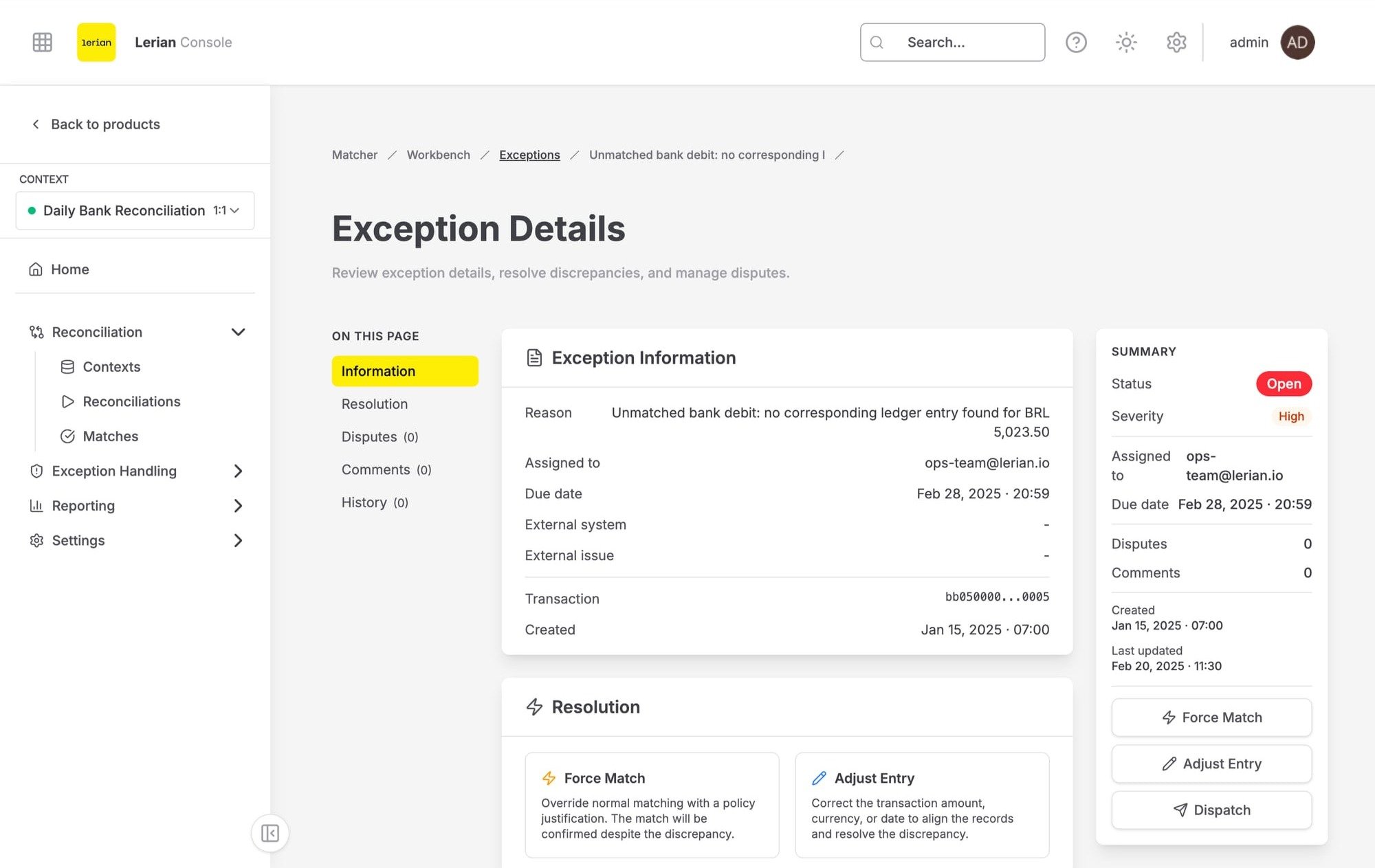1375x868 pixels.
Task: Click the admin username label
Action: [1248, 42]
